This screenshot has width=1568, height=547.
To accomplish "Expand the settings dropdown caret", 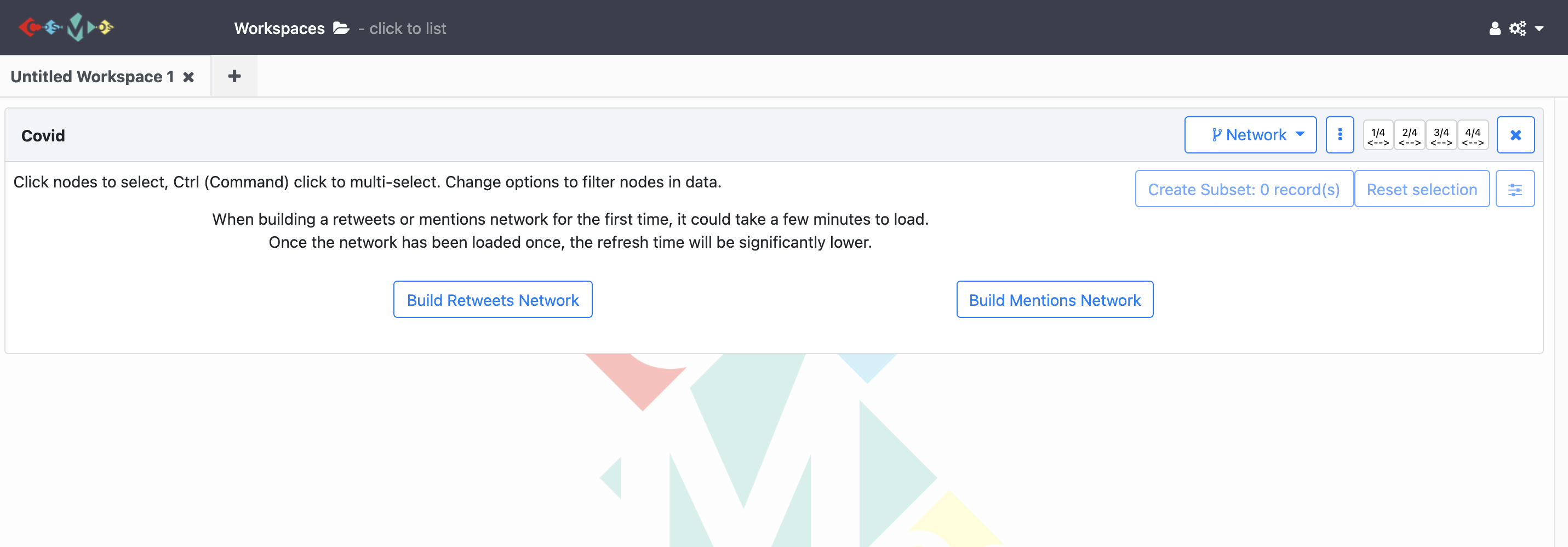I will tap(1540, 28).
